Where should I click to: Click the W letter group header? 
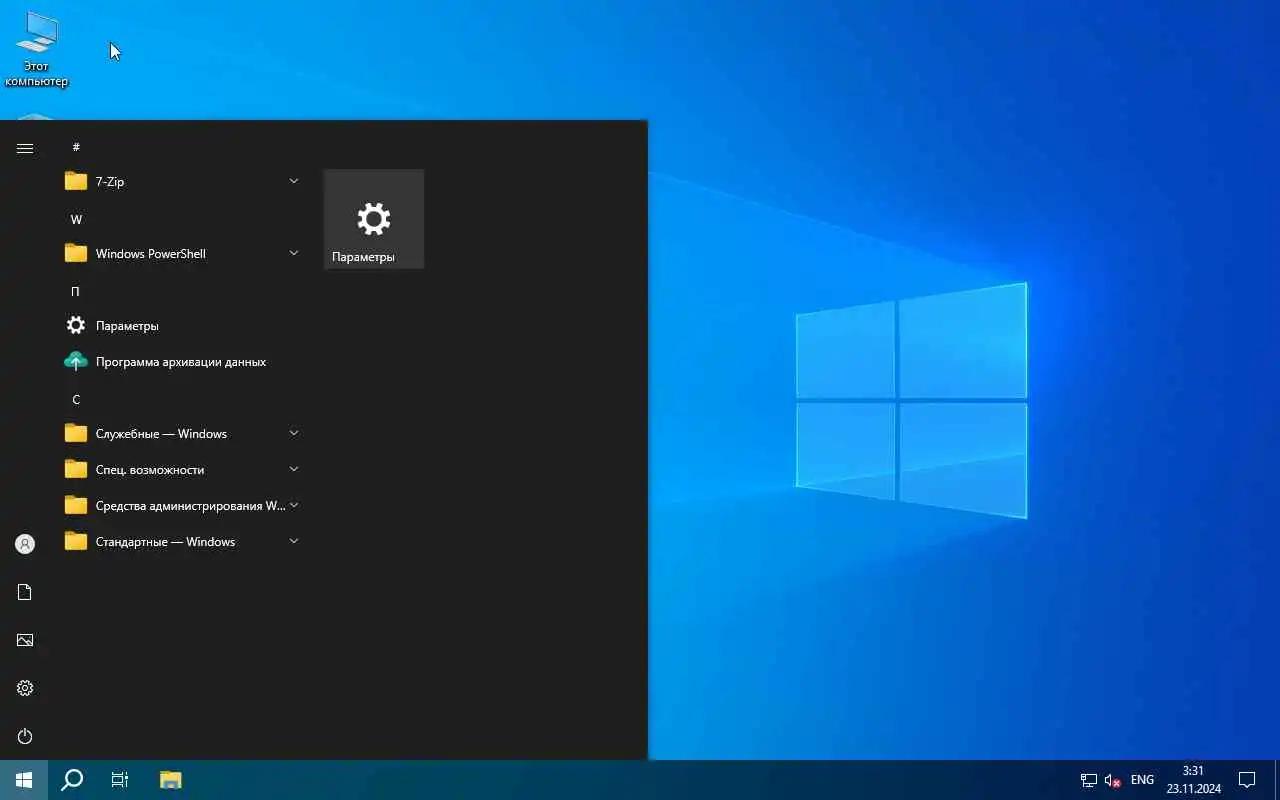tap(76, 219)
